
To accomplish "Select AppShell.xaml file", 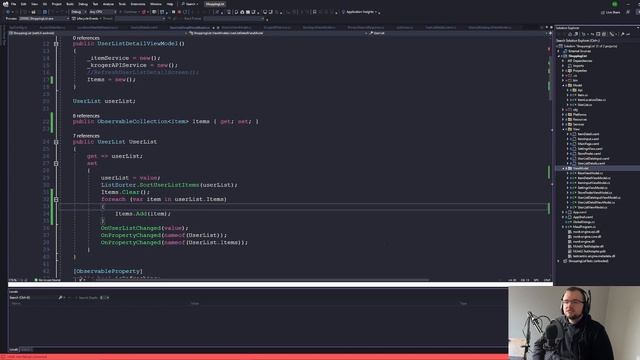I will [x=583, y=217].
